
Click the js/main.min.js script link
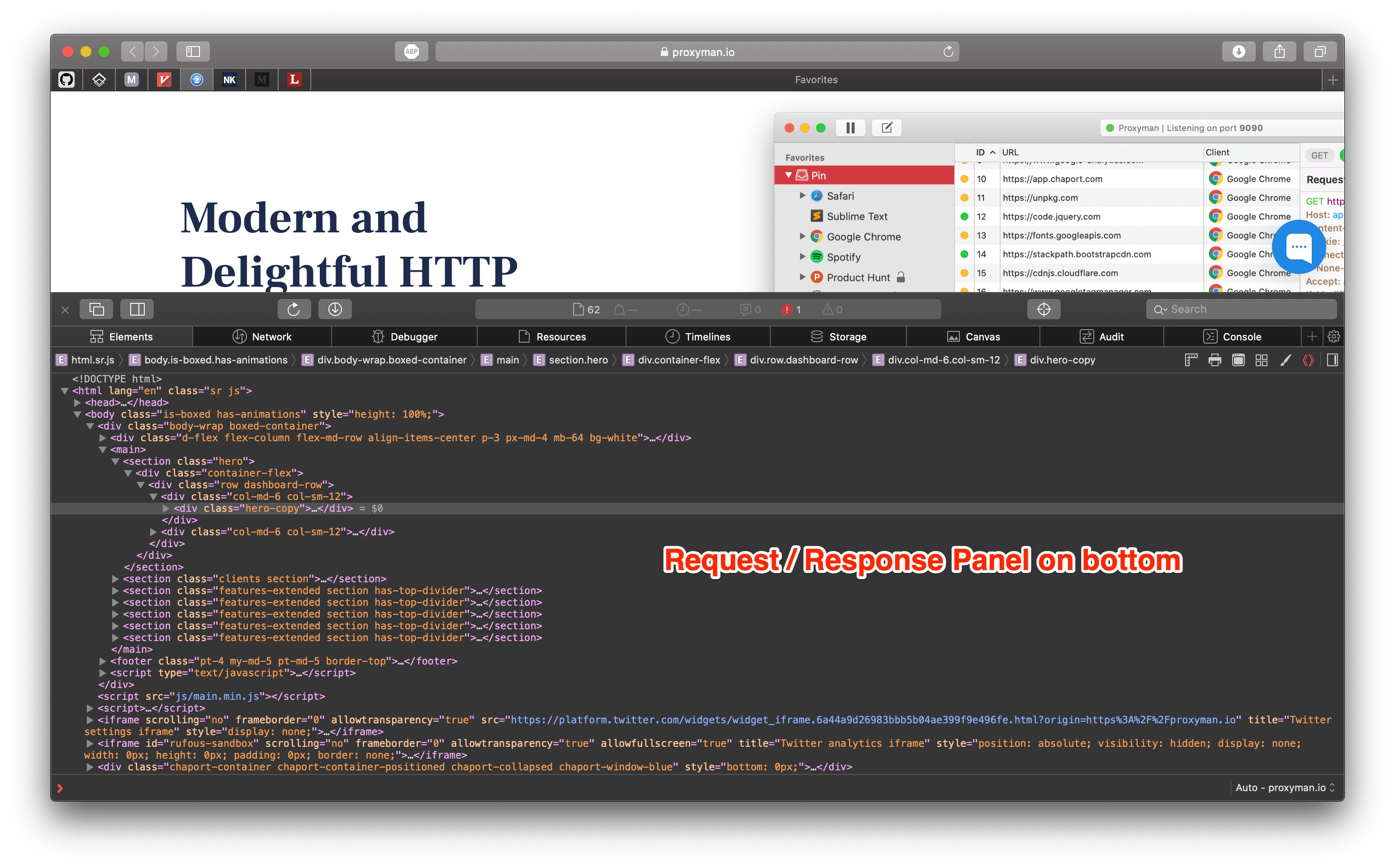point(217,696)
